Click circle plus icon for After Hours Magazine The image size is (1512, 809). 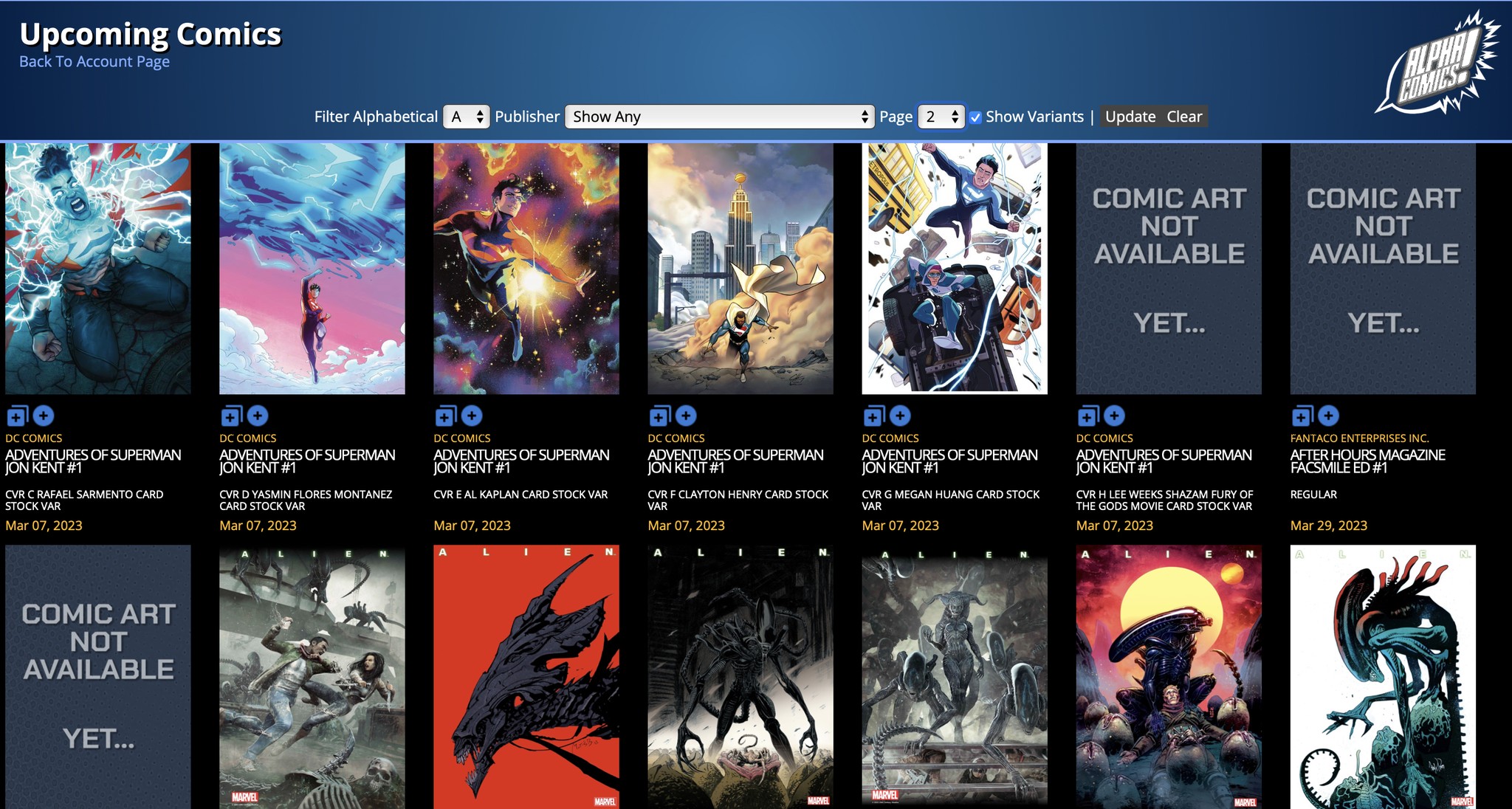click(x=1328, y=416)
